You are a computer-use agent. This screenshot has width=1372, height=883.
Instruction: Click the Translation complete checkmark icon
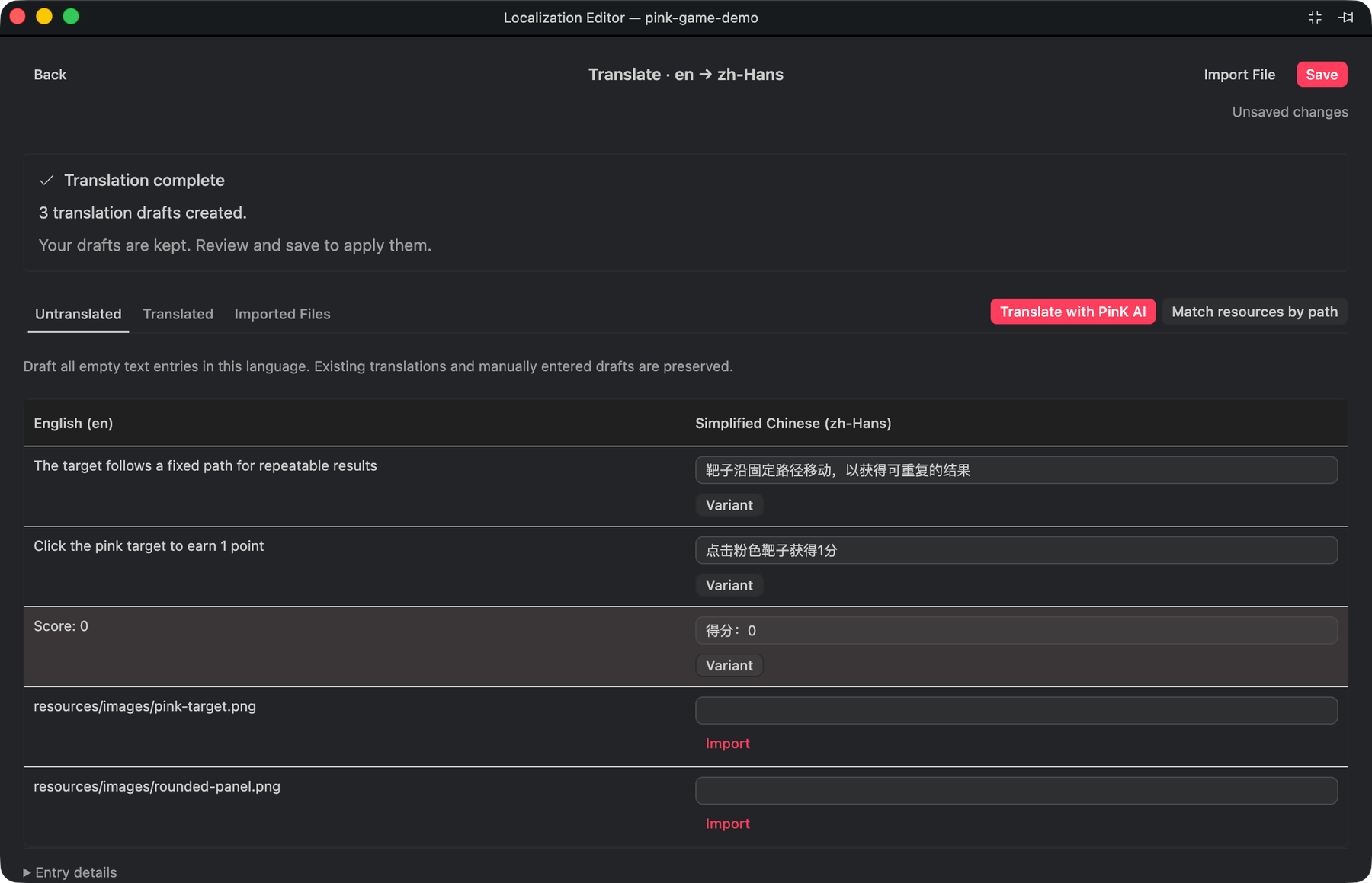[46, 181]
